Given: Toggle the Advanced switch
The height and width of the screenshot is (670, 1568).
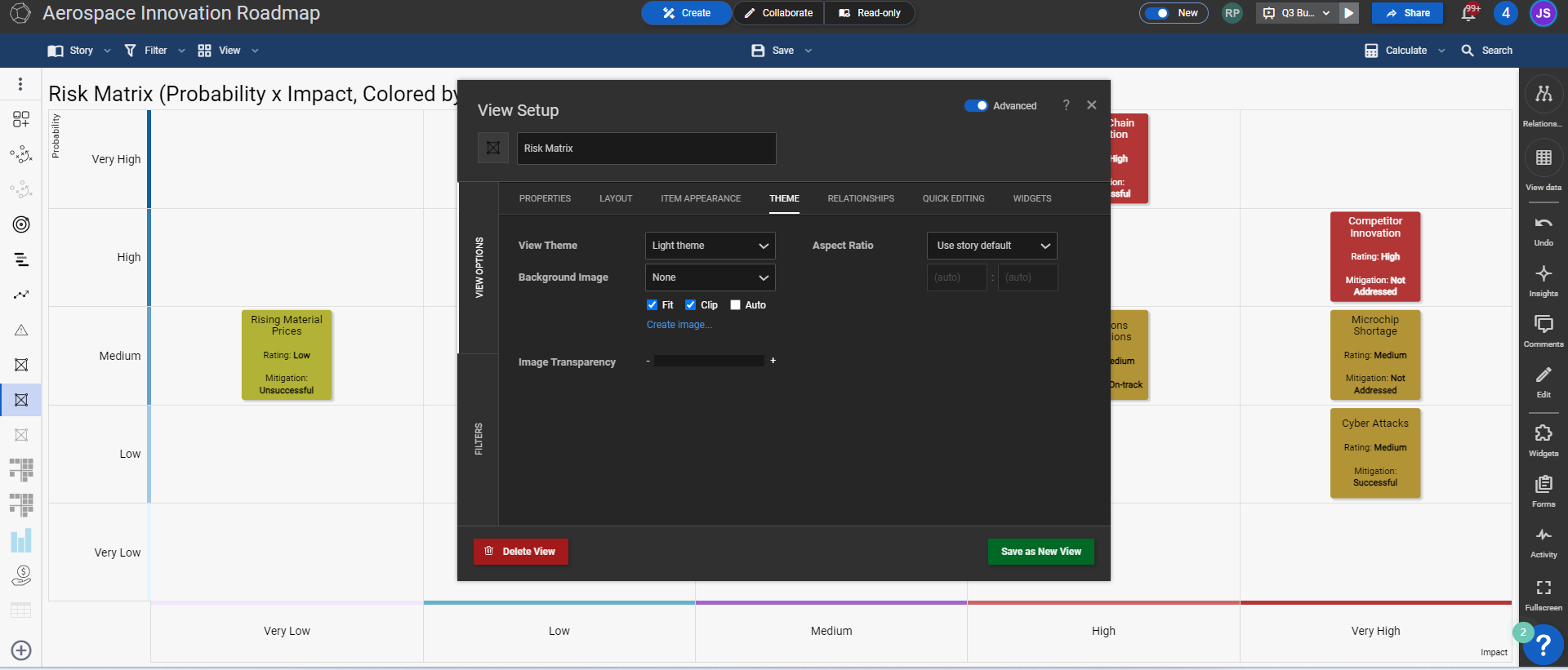Looking at the screenshot, I should coord(976,106).
